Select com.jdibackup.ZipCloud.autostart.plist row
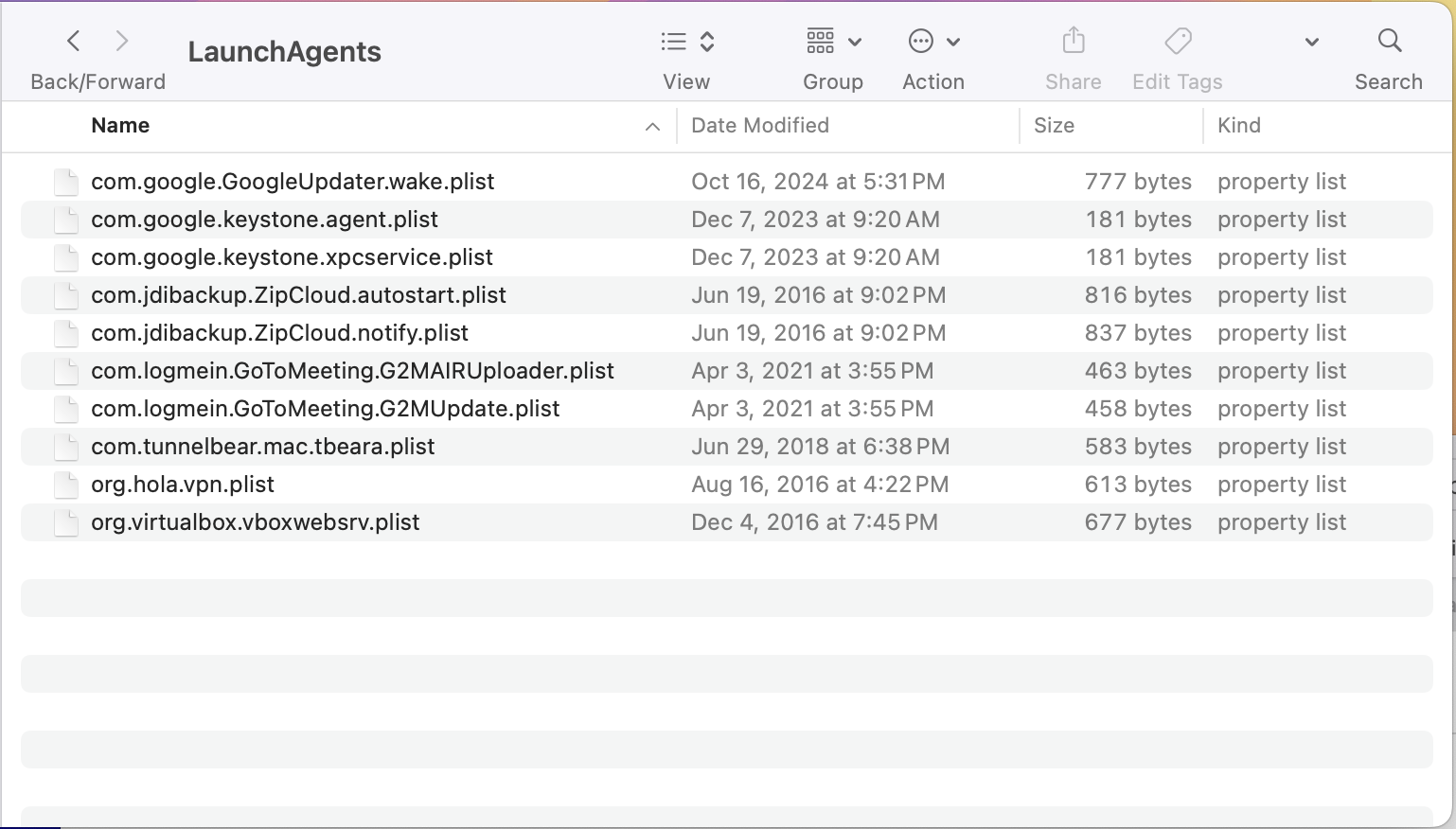This screenshot has height=829, width=1456. click(298, 295)
